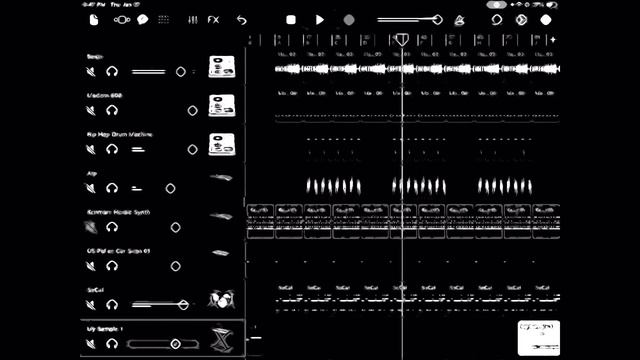Start recording with the round Record button

coord(349,20)
